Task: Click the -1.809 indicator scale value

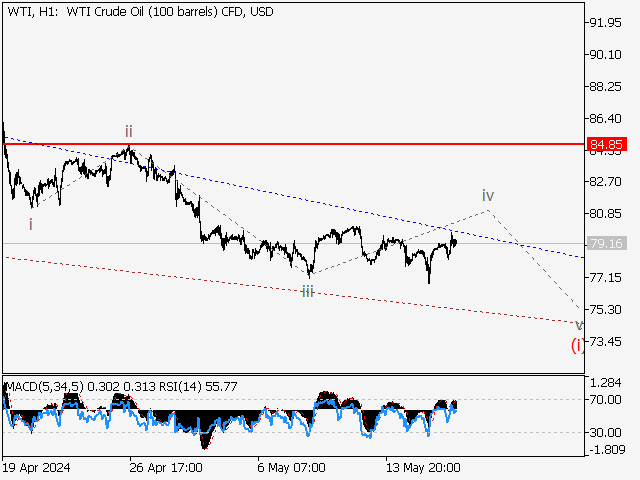Action: [x=605, y=450]
